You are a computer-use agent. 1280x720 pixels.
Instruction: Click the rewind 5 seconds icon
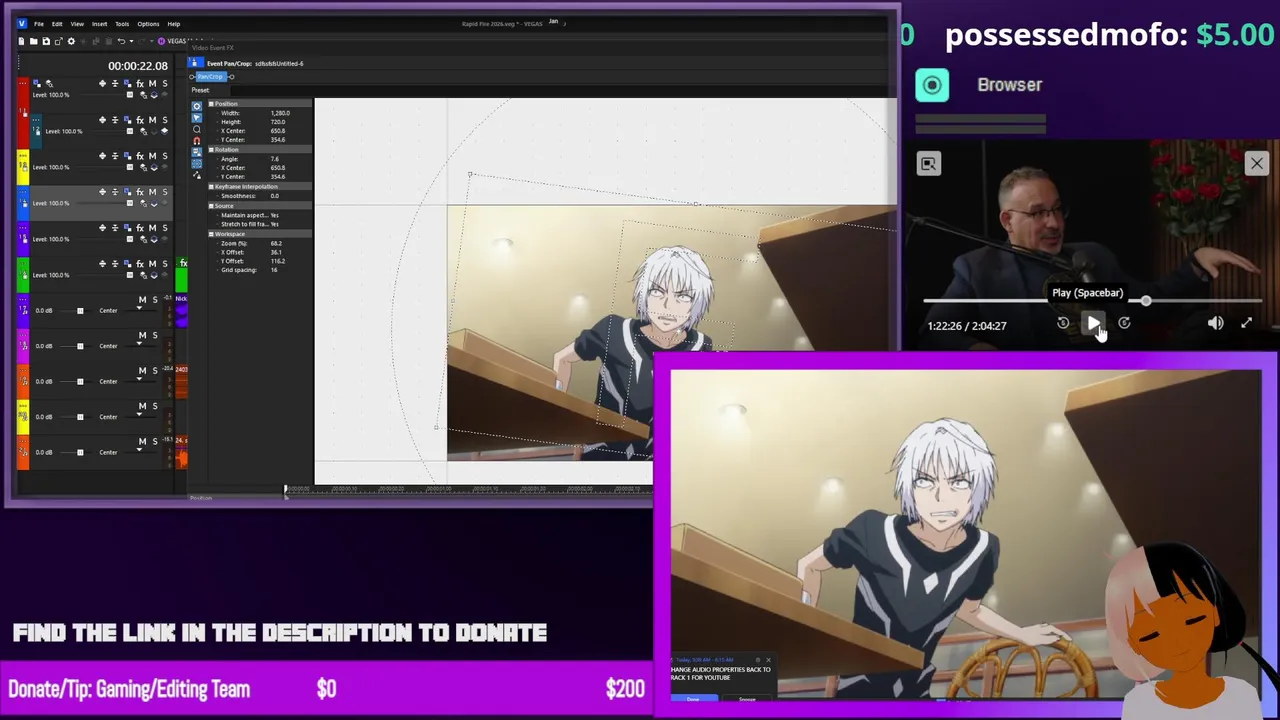[1063, 323]
